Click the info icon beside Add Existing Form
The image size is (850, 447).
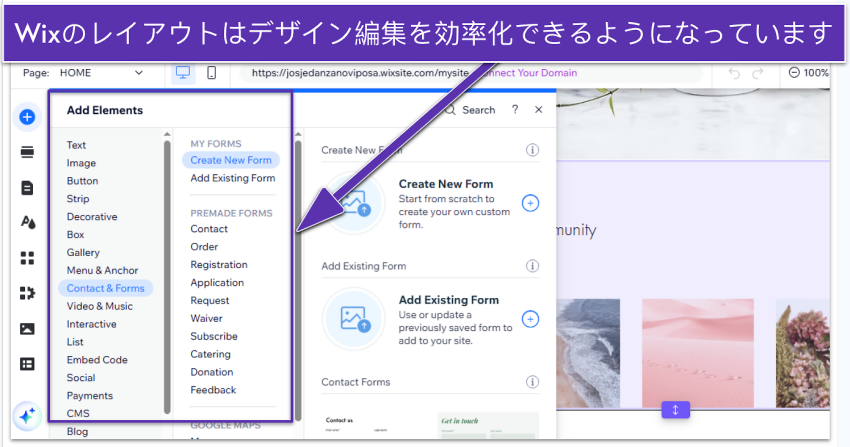[x=532, y=266]
